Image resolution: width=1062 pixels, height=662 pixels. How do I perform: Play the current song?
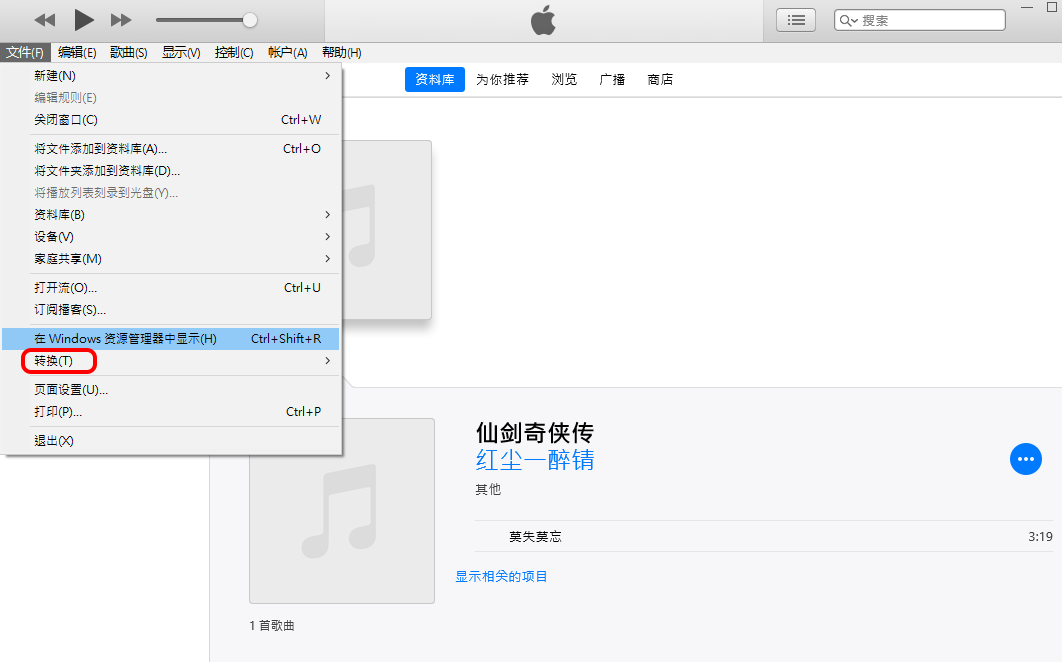[83, 20]
